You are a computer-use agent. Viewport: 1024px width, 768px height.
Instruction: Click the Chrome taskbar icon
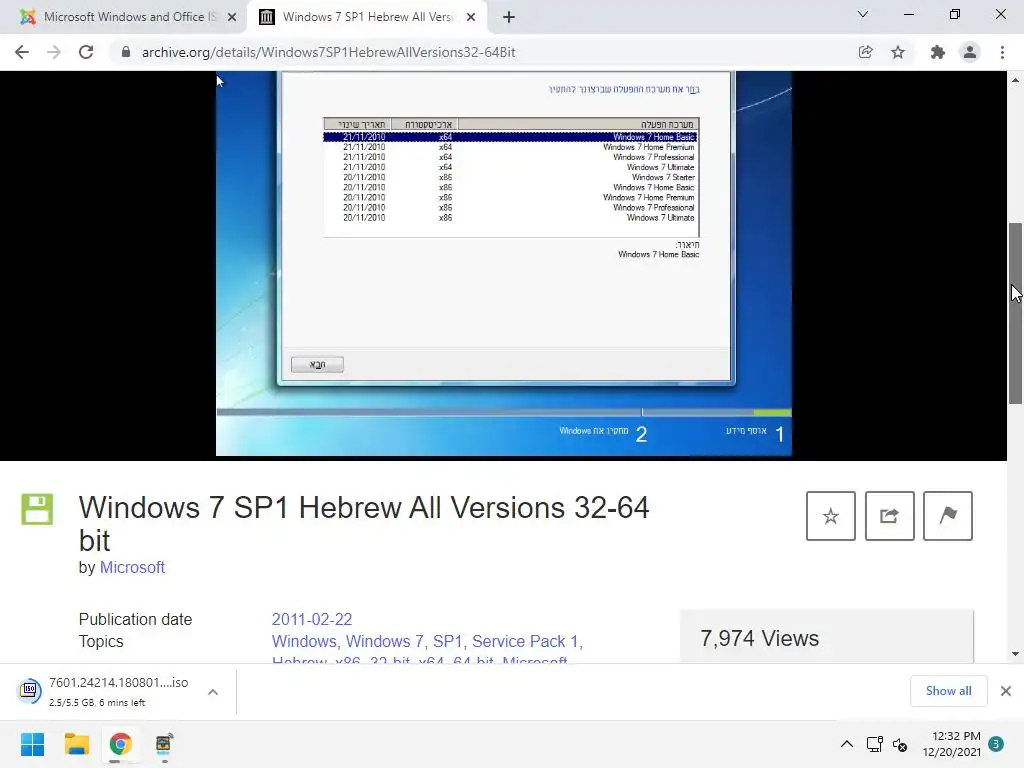[x=121, y=744]
